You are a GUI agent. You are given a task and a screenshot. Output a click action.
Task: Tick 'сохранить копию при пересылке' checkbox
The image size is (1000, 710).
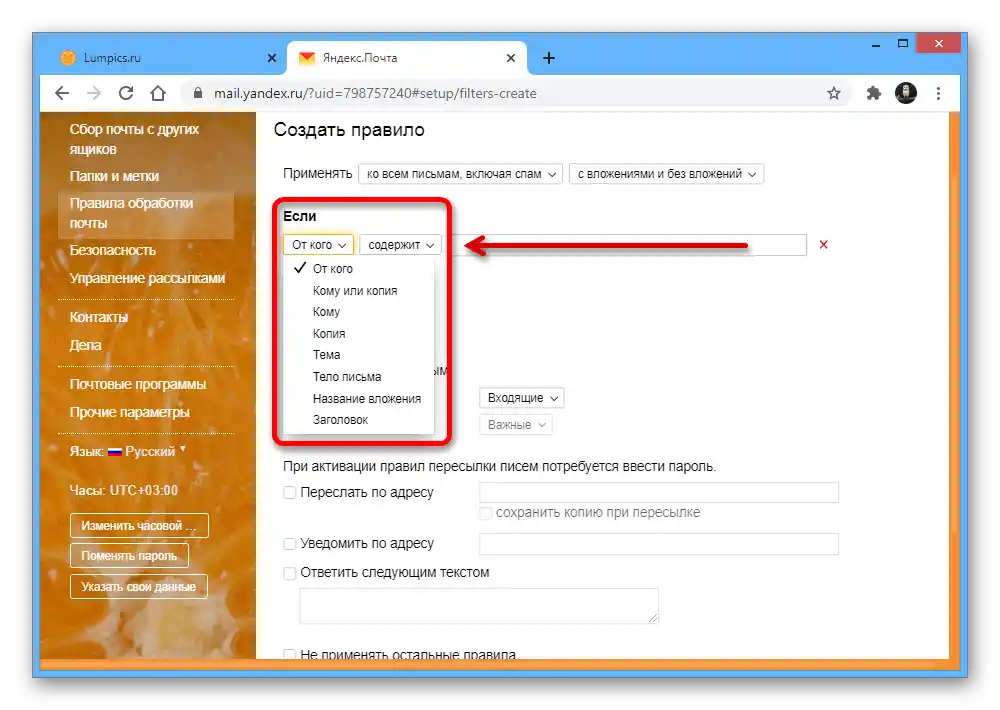[485, 513]
